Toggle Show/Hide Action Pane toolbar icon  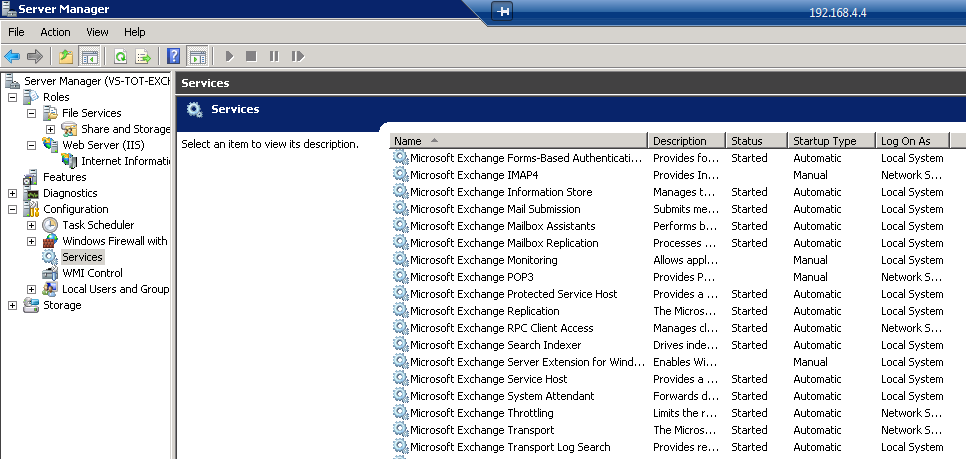coord(197,57)
